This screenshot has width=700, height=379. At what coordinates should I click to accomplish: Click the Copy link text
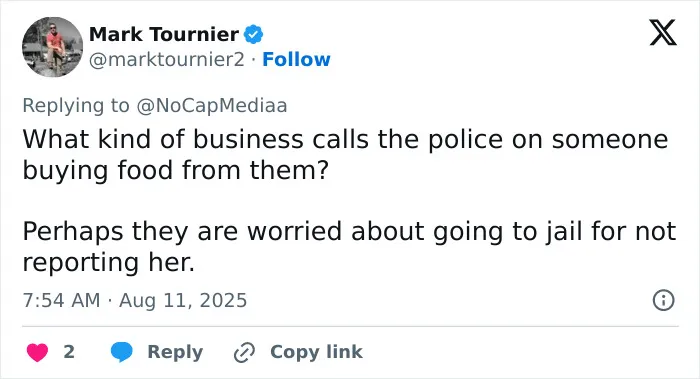(316, 352)
